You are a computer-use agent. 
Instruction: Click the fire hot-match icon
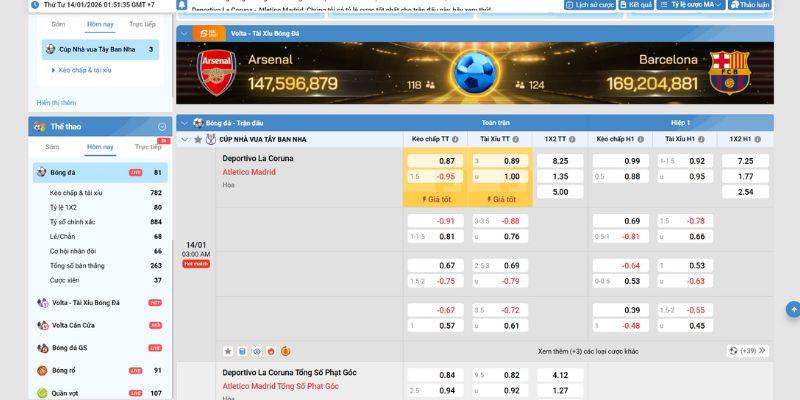click(x=271, y=351)
